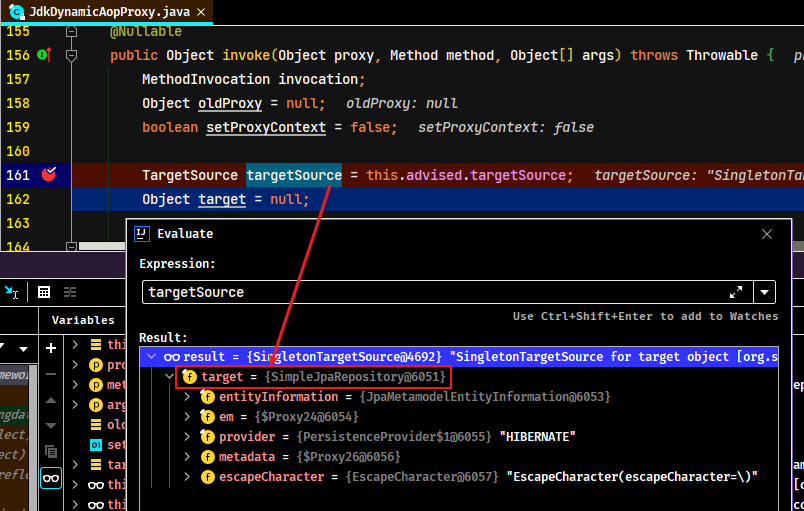
Task: Collapse the result SingletonTargetSource node
Action: tap(151, 356)
